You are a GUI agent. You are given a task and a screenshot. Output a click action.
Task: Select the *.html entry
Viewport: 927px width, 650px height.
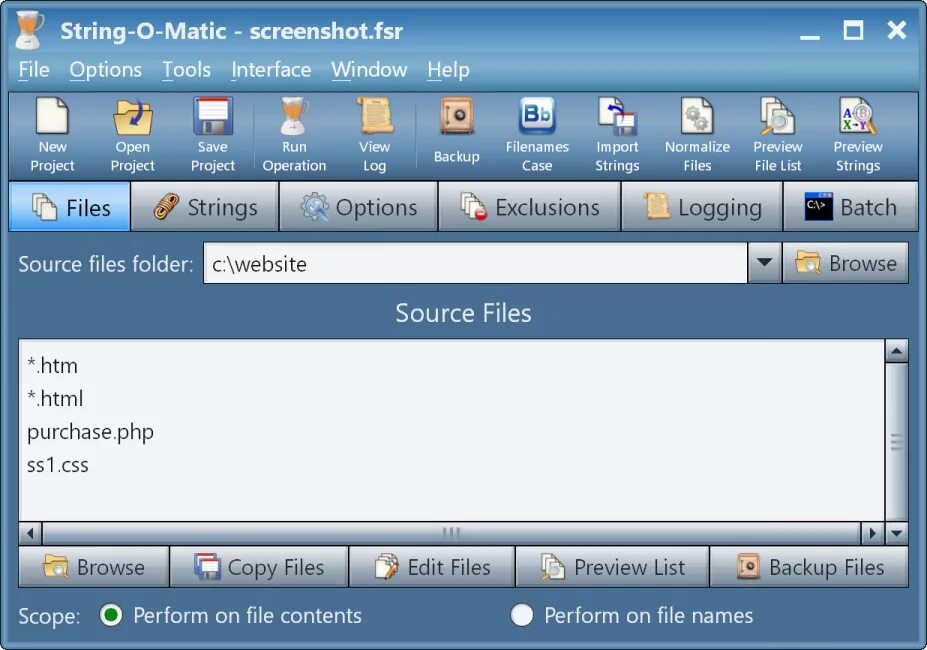point(55,399)
